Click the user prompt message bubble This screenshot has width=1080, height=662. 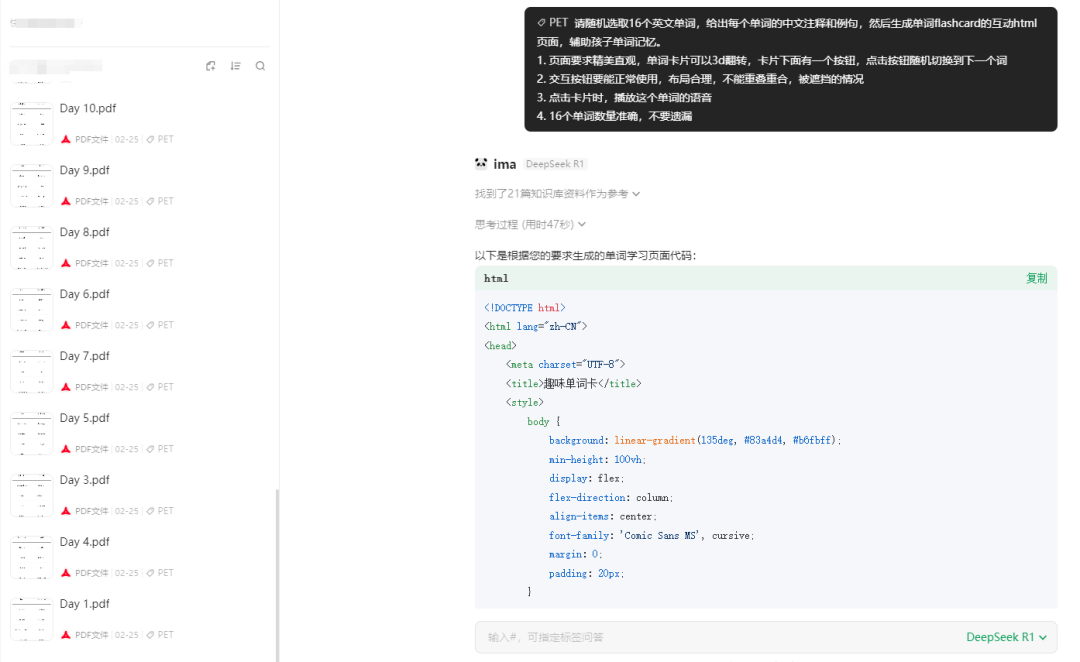coord(791,69)
